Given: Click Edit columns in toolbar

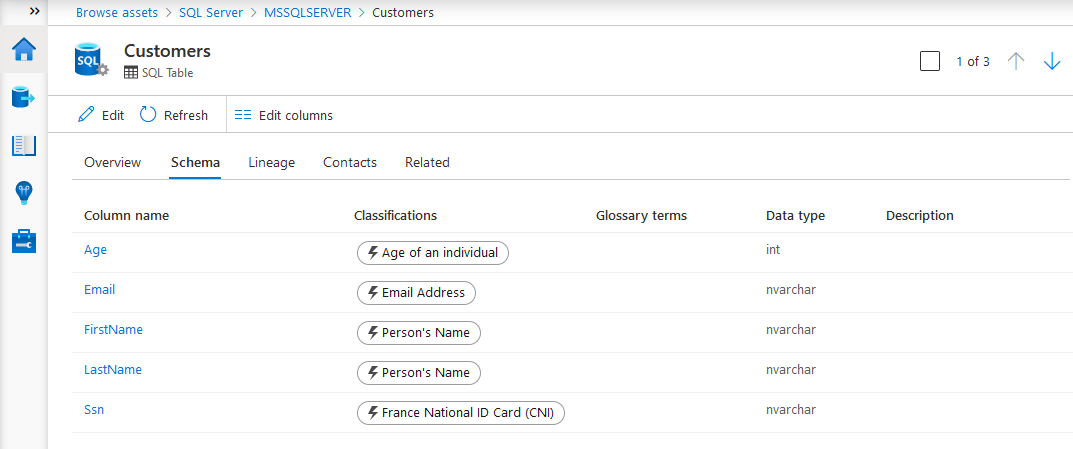Looking at the screenshot, I should pos(283,115).
